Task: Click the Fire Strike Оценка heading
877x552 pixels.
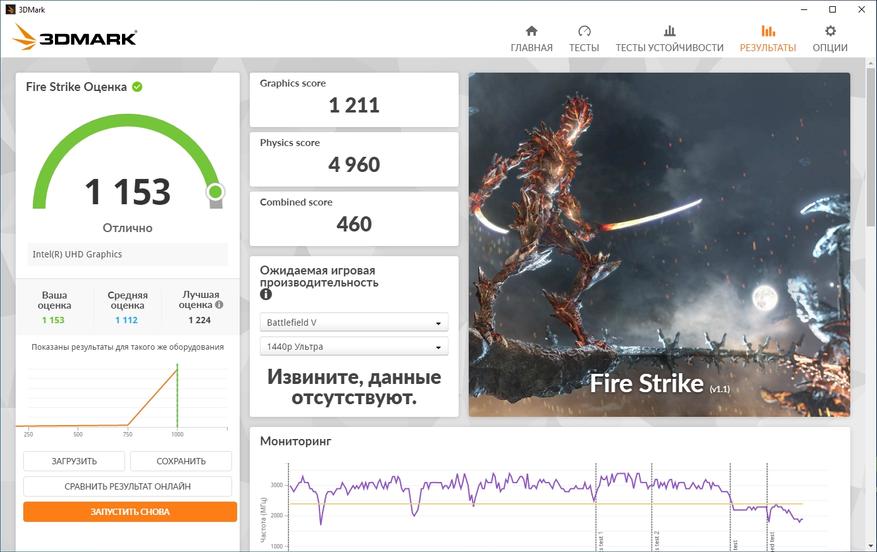Action: (x=76, y=87)
